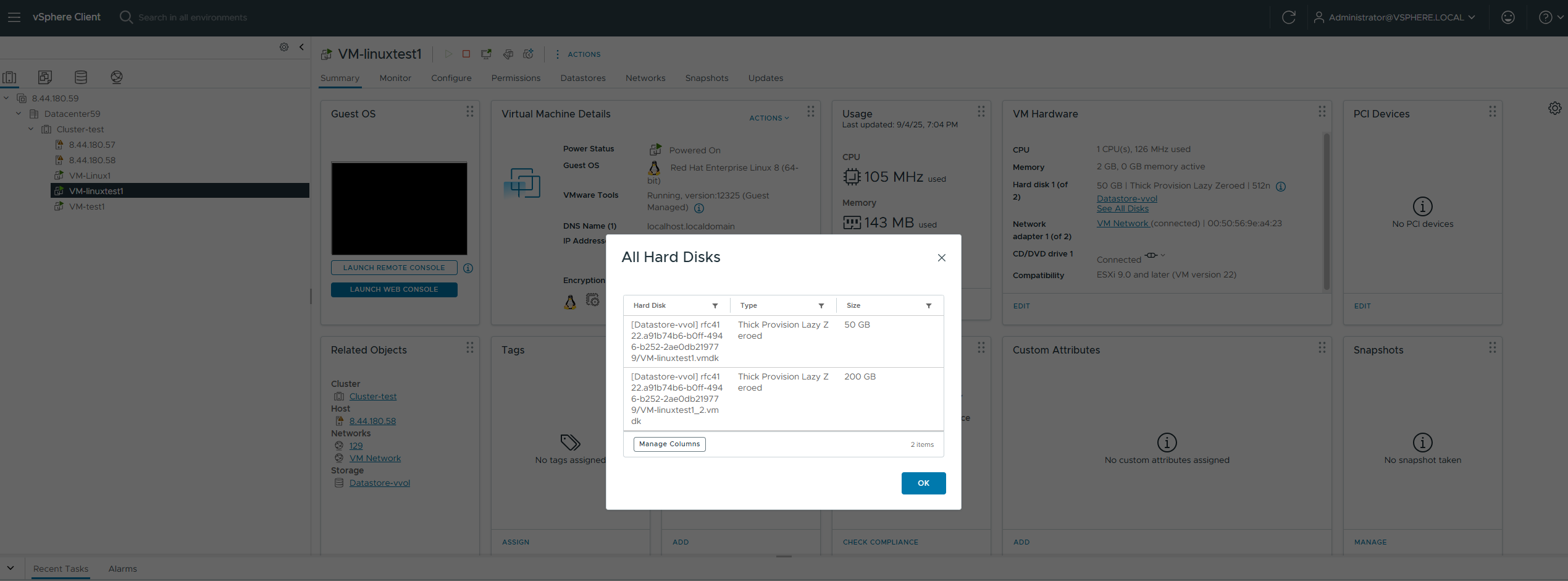This screenshot has height=581, width=1568.
Task: Open the Datastore-vvol link in VM Hardware
Action: [x=1127, y=198]
